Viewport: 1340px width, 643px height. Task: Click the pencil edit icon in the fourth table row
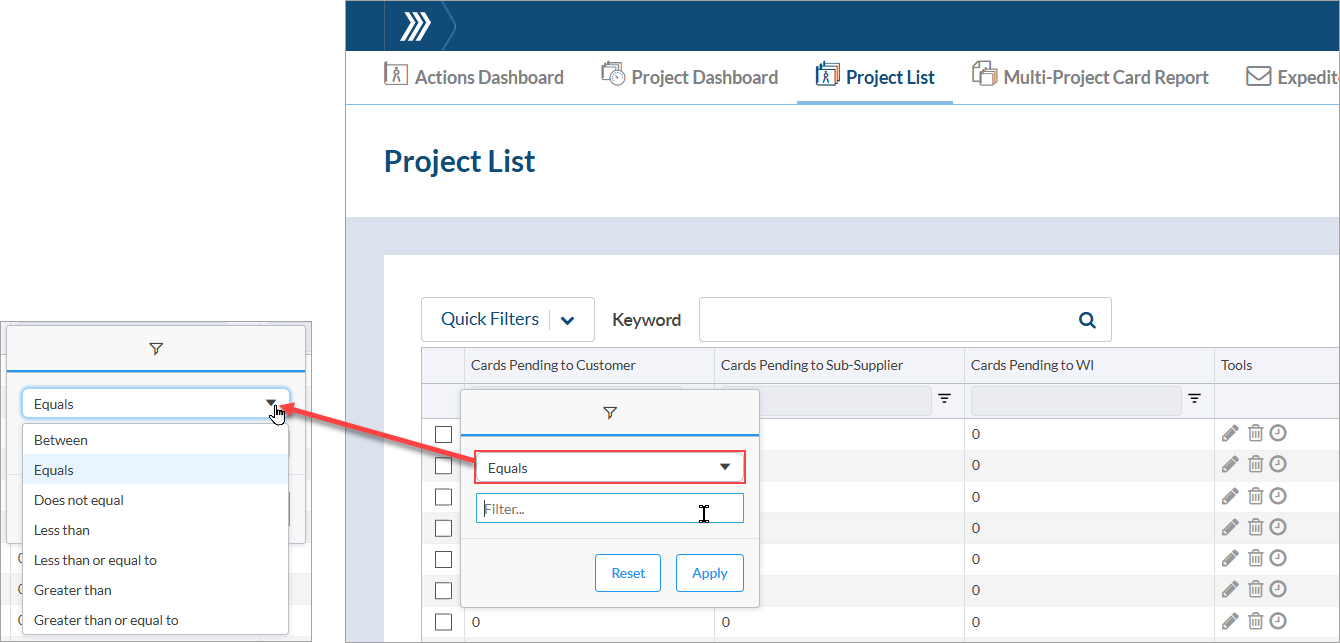click(x=1230, y=527)
